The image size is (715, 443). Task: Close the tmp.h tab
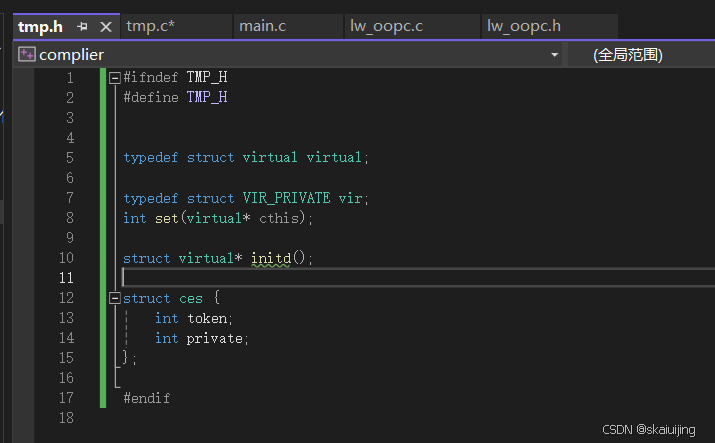(105, 27)
